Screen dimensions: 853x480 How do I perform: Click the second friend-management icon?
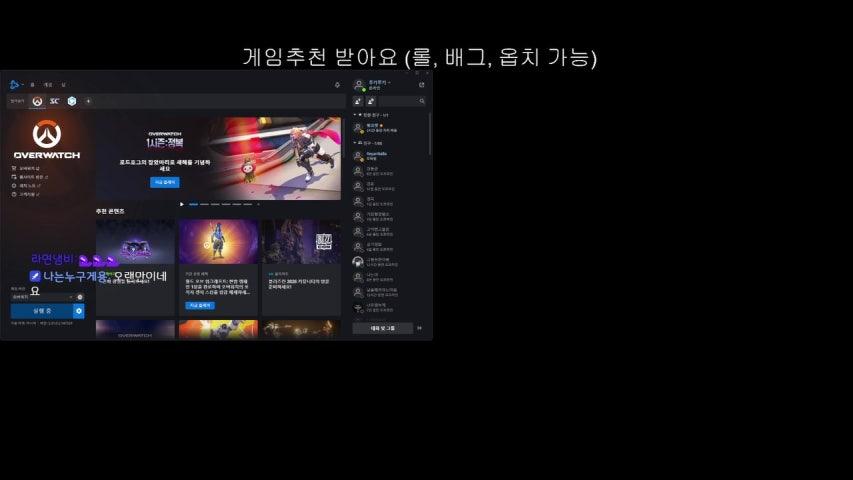tap(371, 101)
